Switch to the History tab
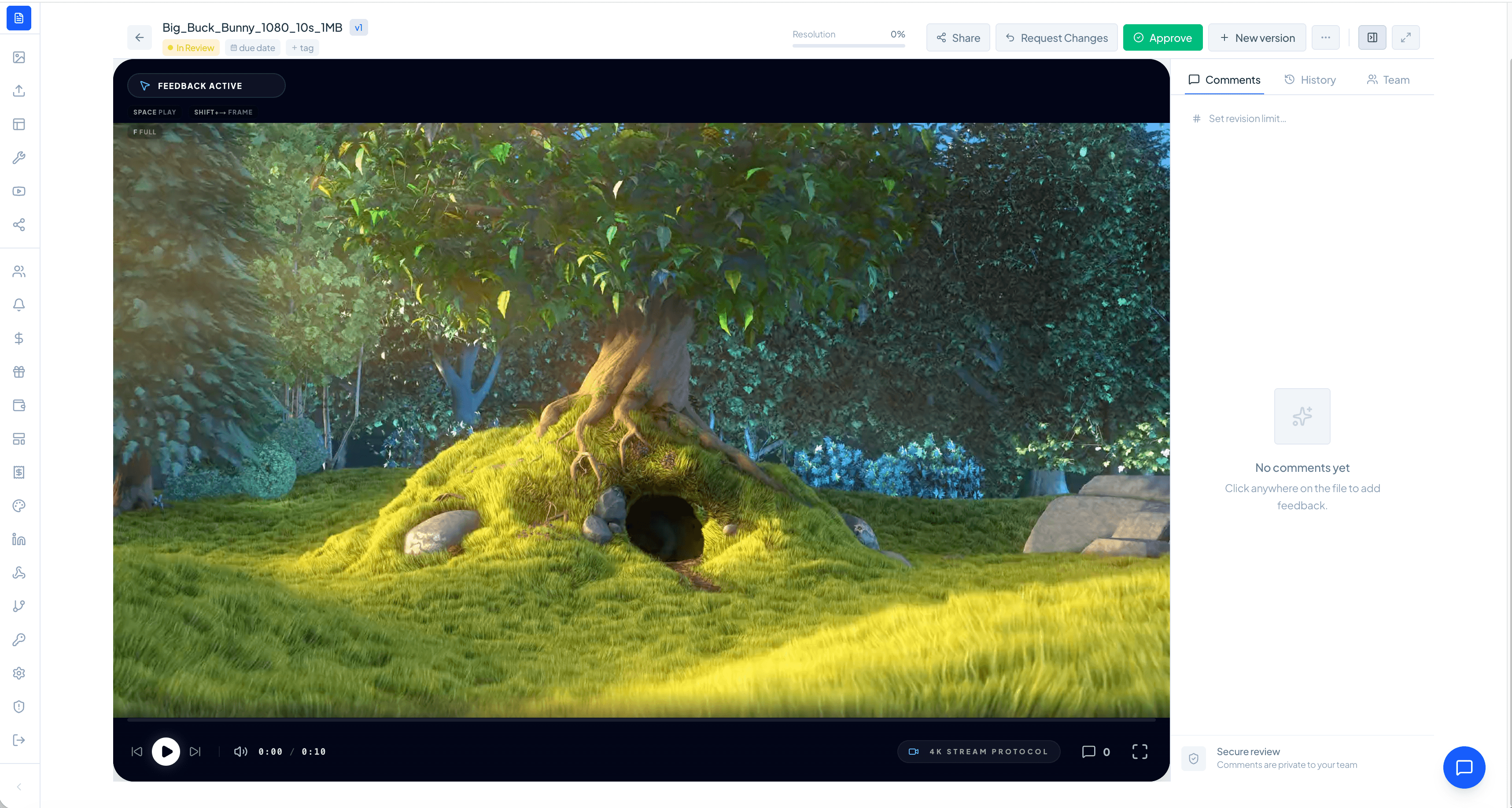Viewport: 1512px width, 808px height. coord(1310,80)
